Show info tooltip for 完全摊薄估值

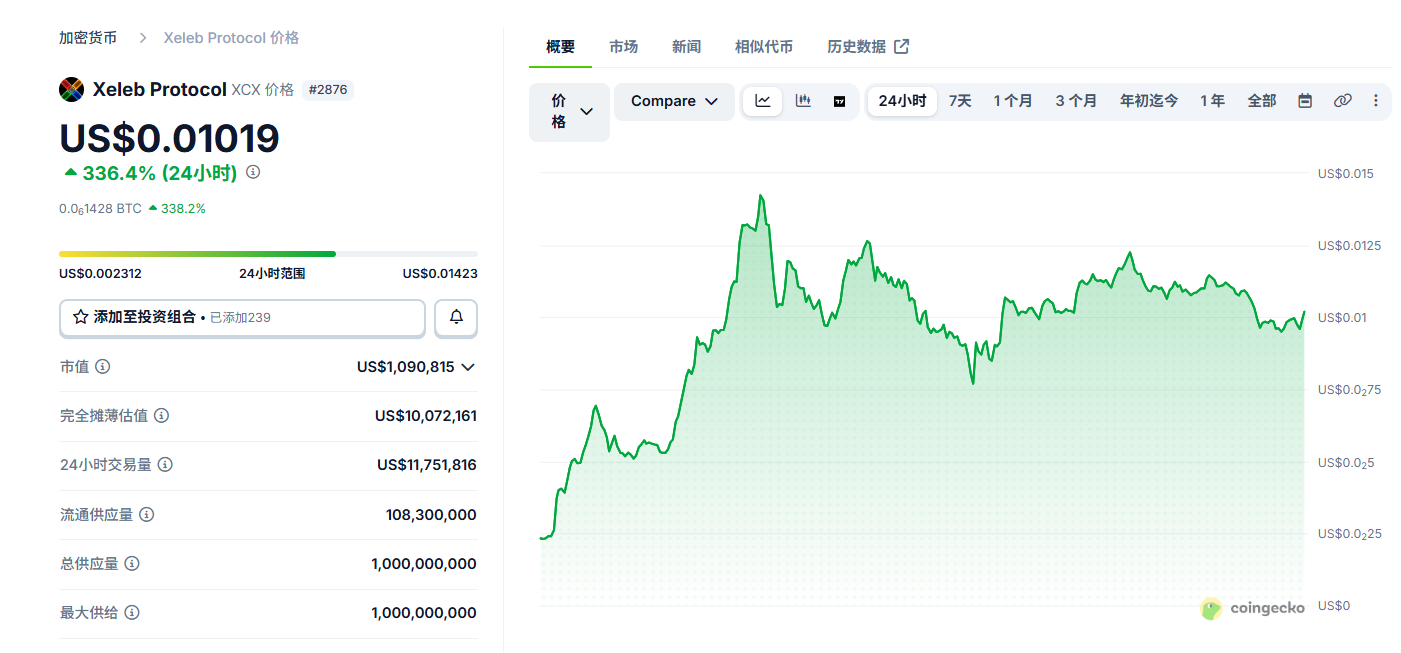click(x=161, y=415)
